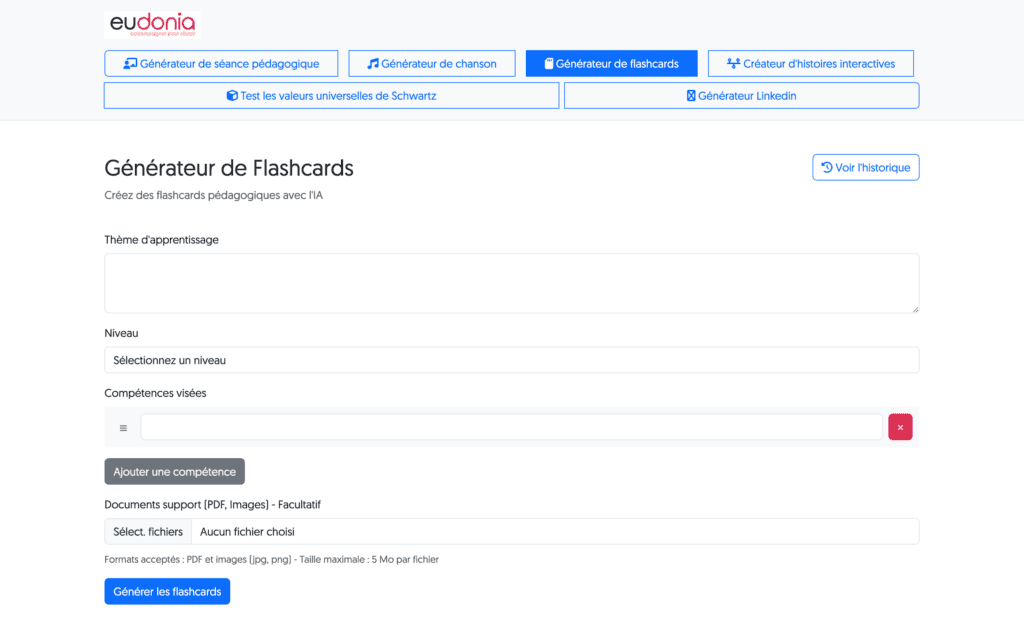The image size is (1024, 638).
Task: Go to Créateur d'histoires interactives
Action: pyautogui.click(x=811, y=64)
